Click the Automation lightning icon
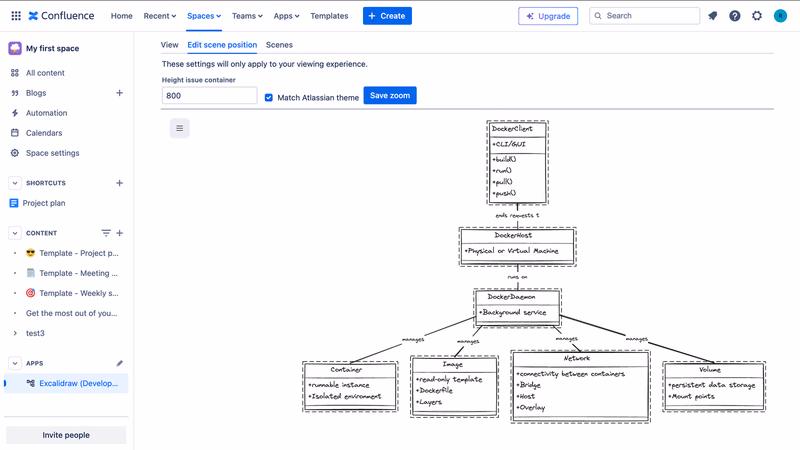 (x=15, y=113)
